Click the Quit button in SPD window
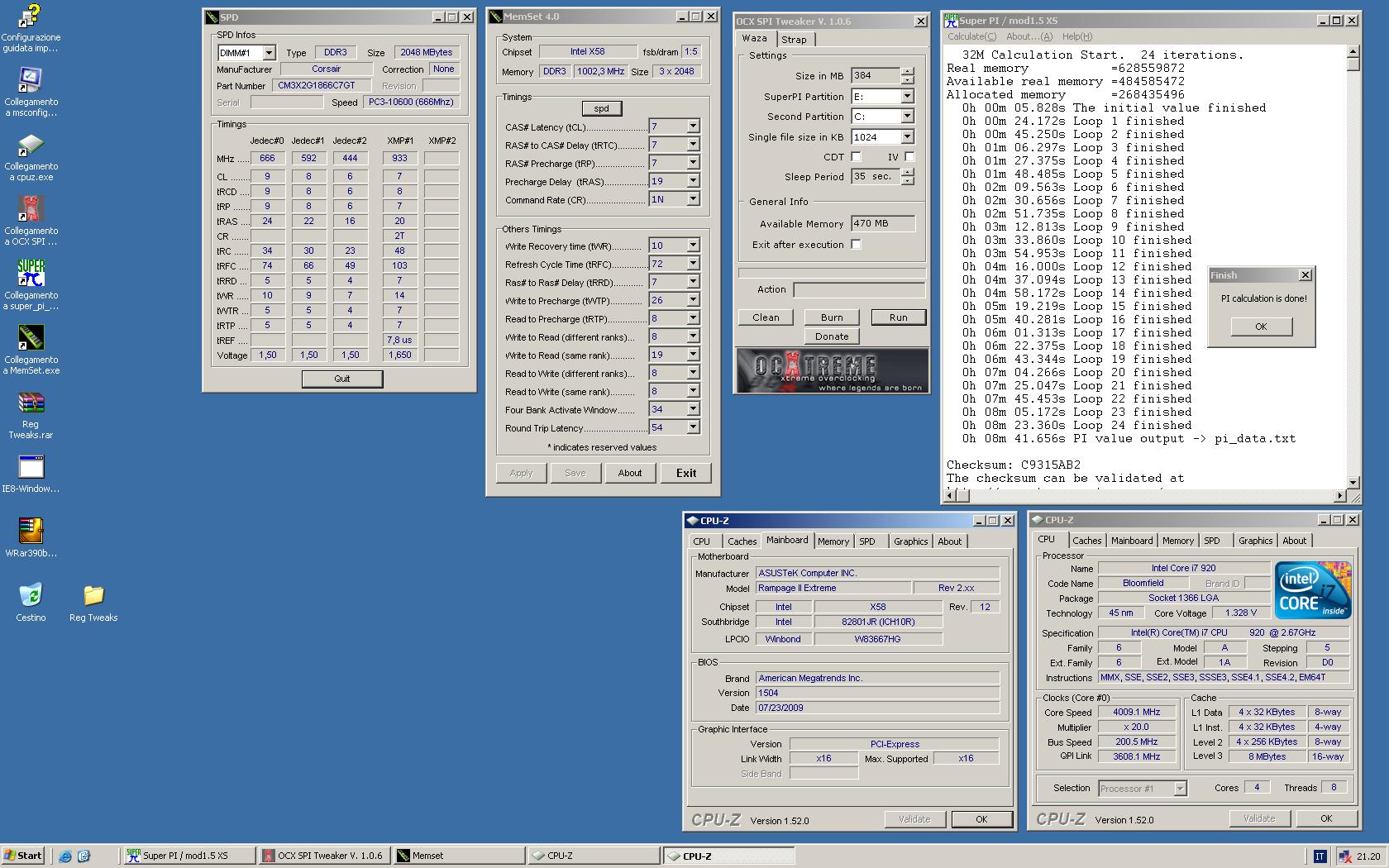The height and width of the screenshot is (868, 1389). click(x=342, y=379)
